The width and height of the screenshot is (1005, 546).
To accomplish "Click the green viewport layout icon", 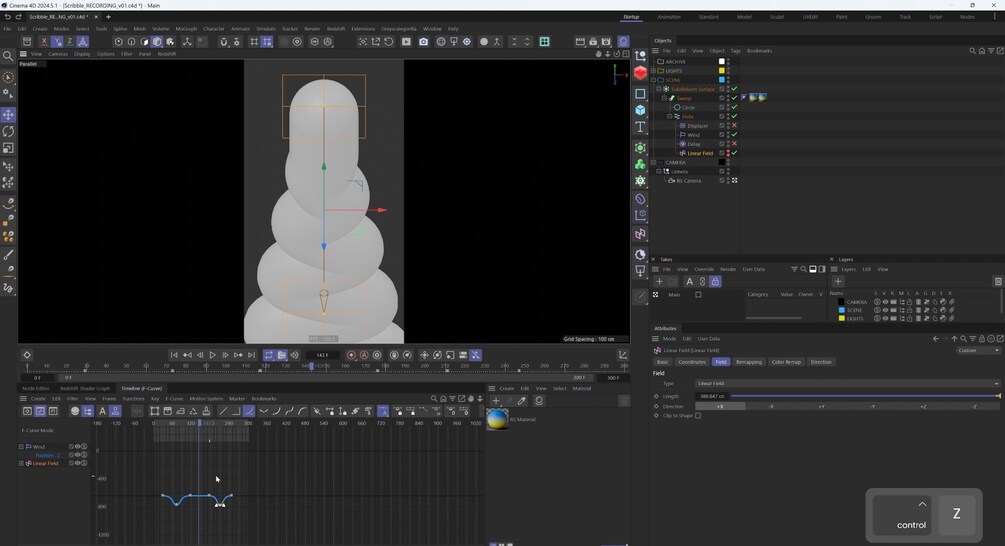I will pos(544,42).
